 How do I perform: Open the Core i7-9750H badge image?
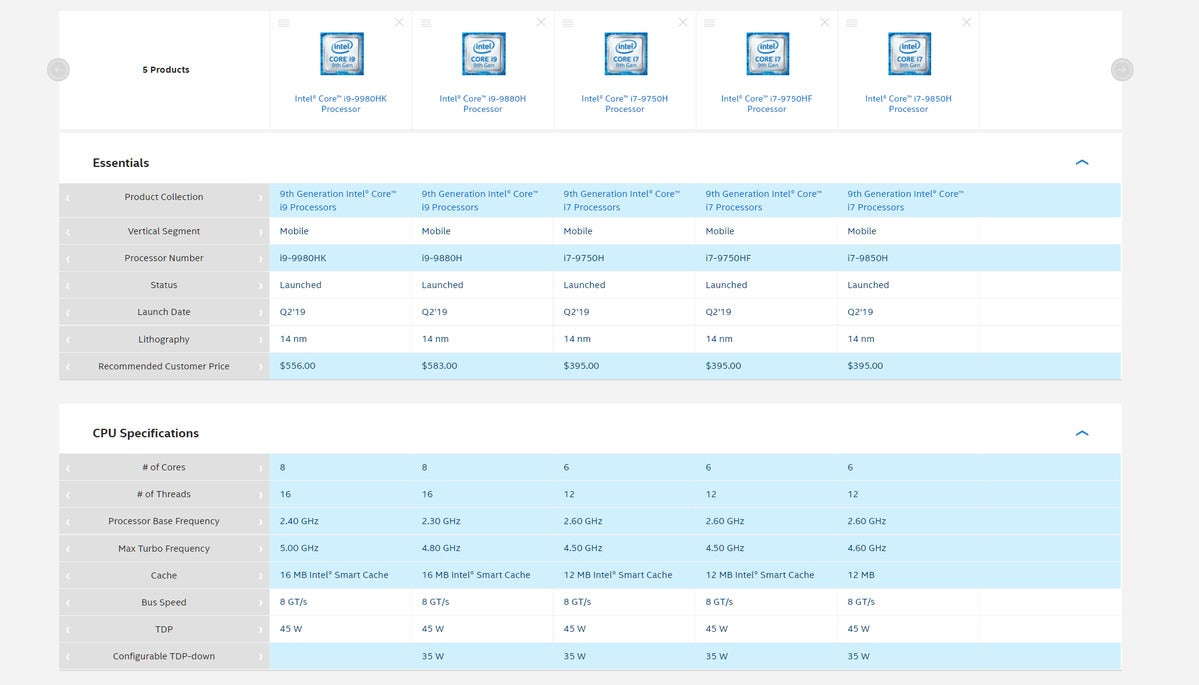click(x=625, y=54)
